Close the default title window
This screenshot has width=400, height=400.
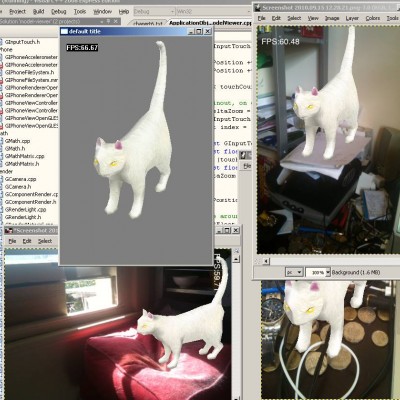(208, 31)
